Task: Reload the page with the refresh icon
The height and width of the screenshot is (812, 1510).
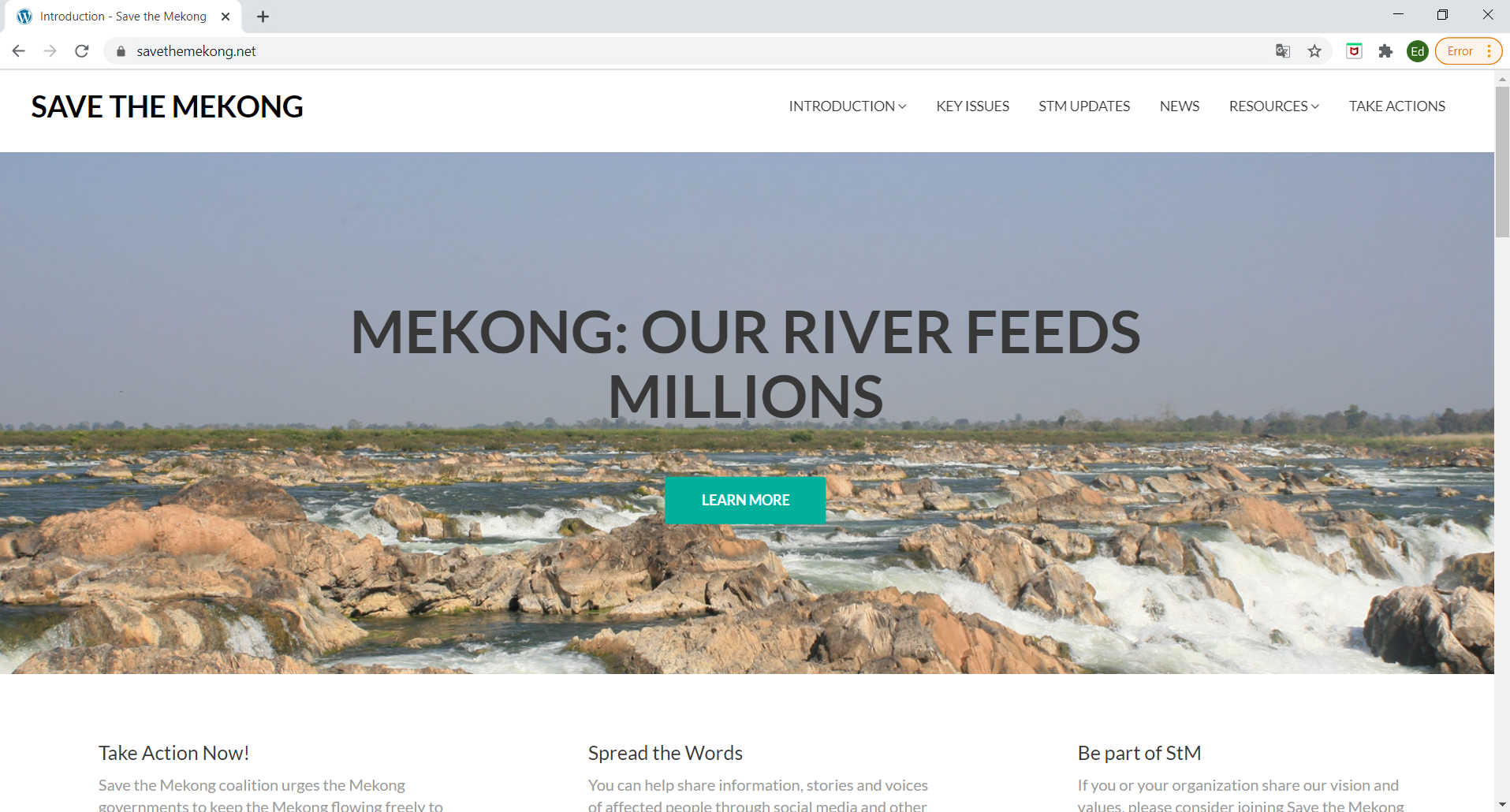Action: point(82,51)
